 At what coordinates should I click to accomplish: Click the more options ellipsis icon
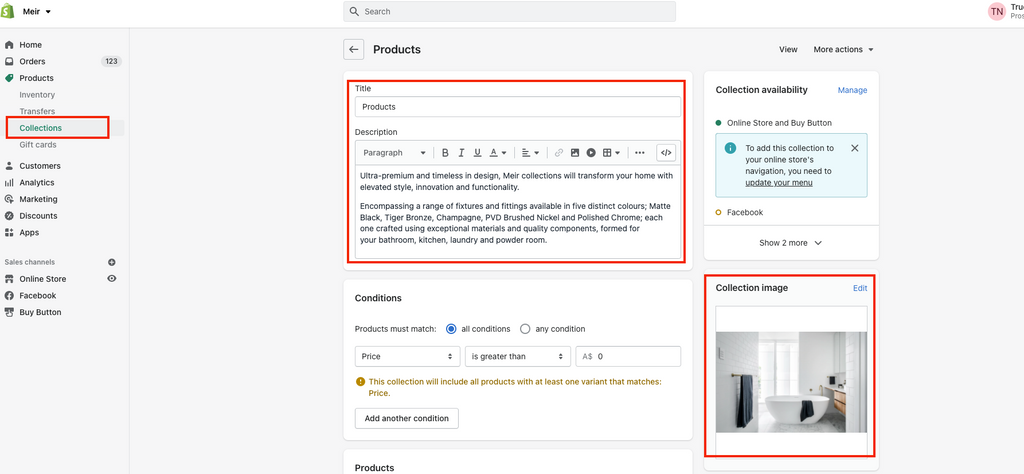639,153
